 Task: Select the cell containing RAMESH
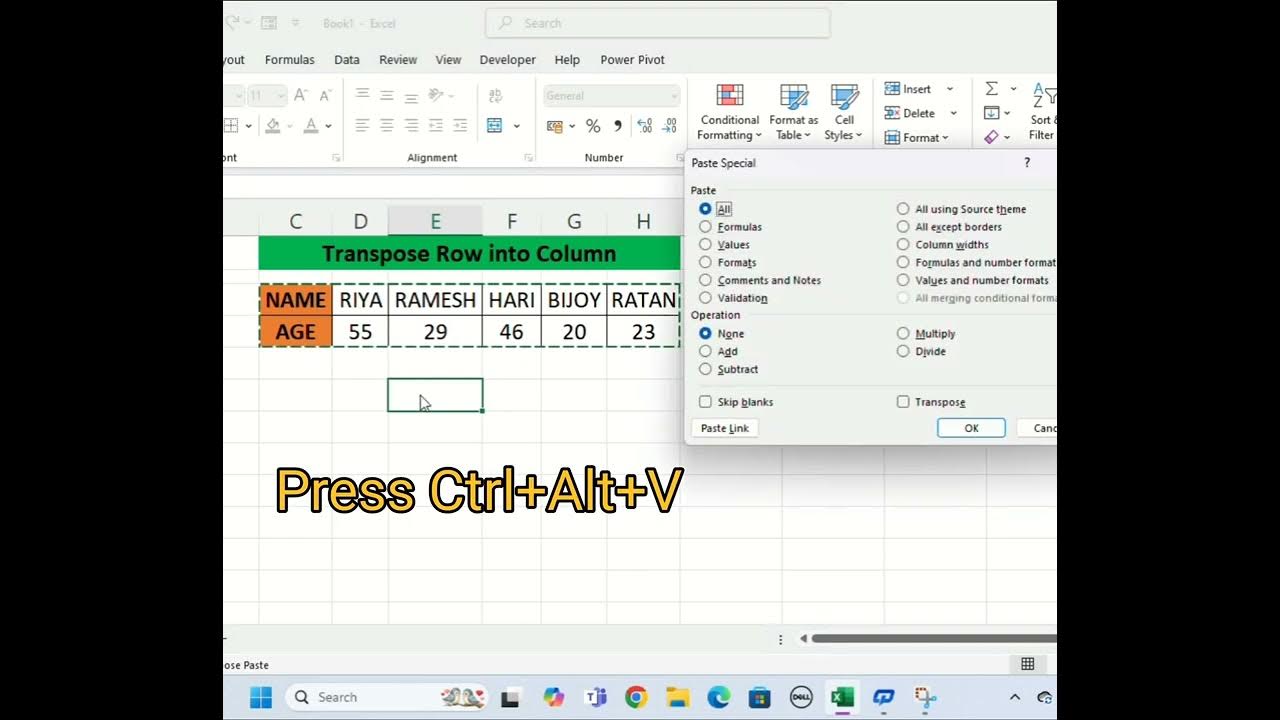click(435, 300)
